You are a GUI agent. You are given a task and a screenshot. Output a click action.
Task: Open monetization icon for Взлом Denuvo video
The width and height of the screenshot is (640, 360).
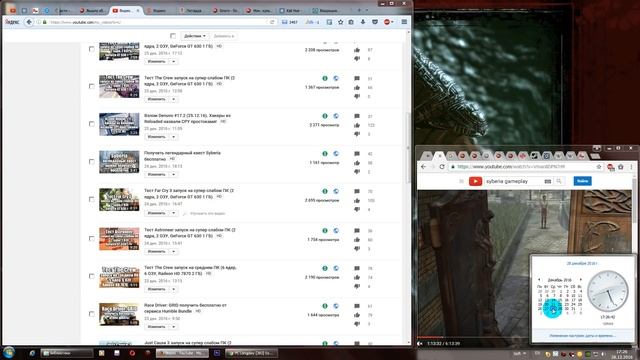tap(325, 116)
